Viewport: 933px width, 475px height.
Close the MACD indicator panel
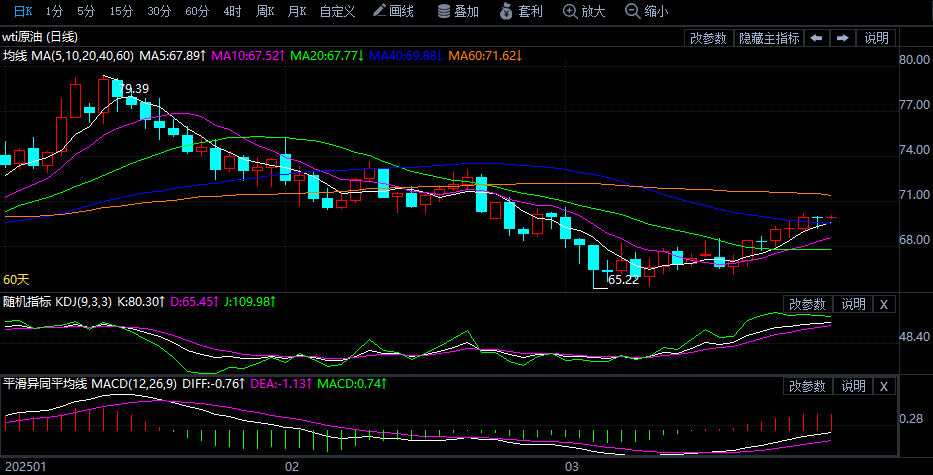[883, 386]
